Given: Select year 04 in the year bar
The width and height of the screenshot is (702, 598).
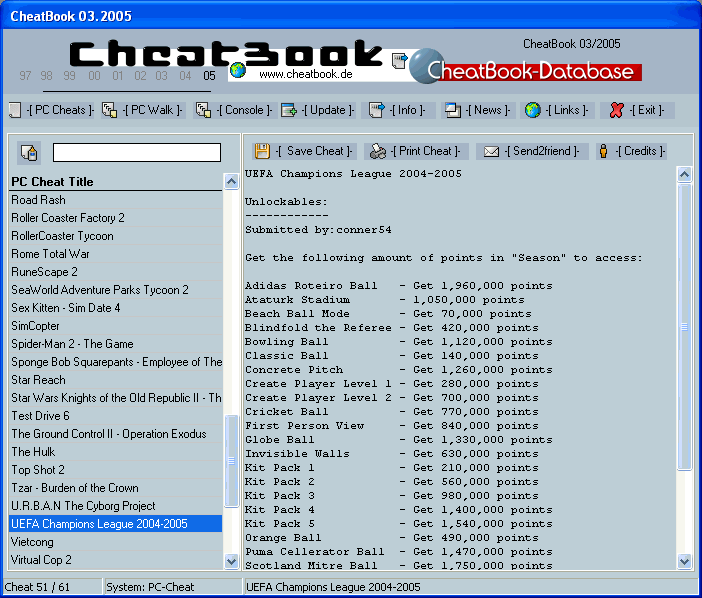Looking at the screenshot, I should pyautogui.click(x=185, y=76).
